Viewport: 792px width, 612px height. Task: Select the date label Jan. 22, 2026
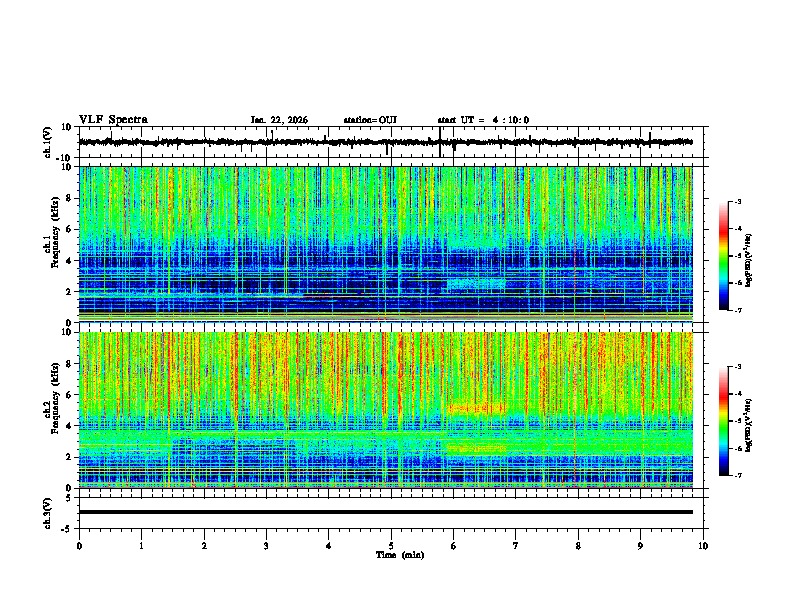[279, 120]
